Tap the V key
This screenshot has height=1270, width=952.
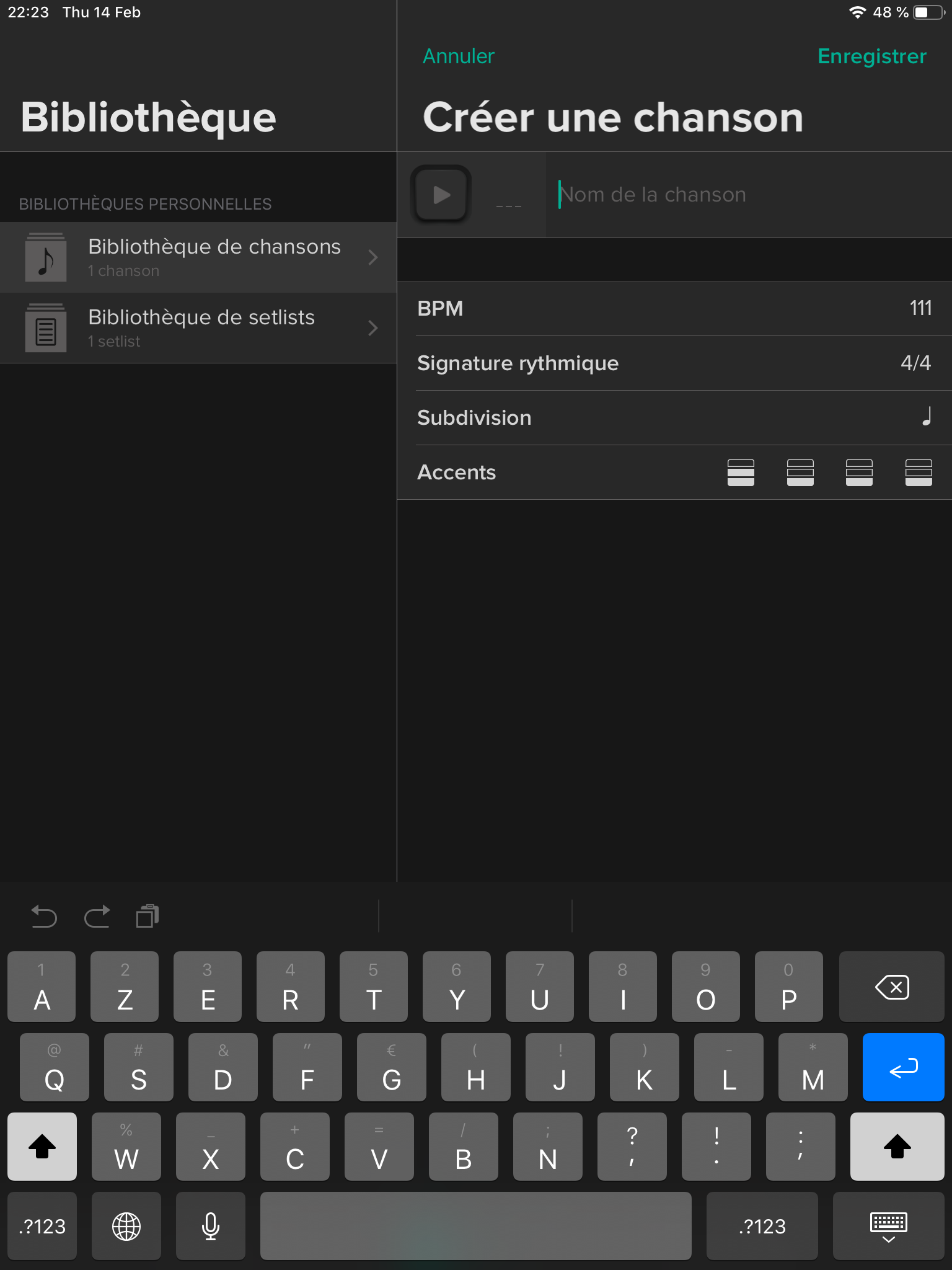coord(379,1147)
